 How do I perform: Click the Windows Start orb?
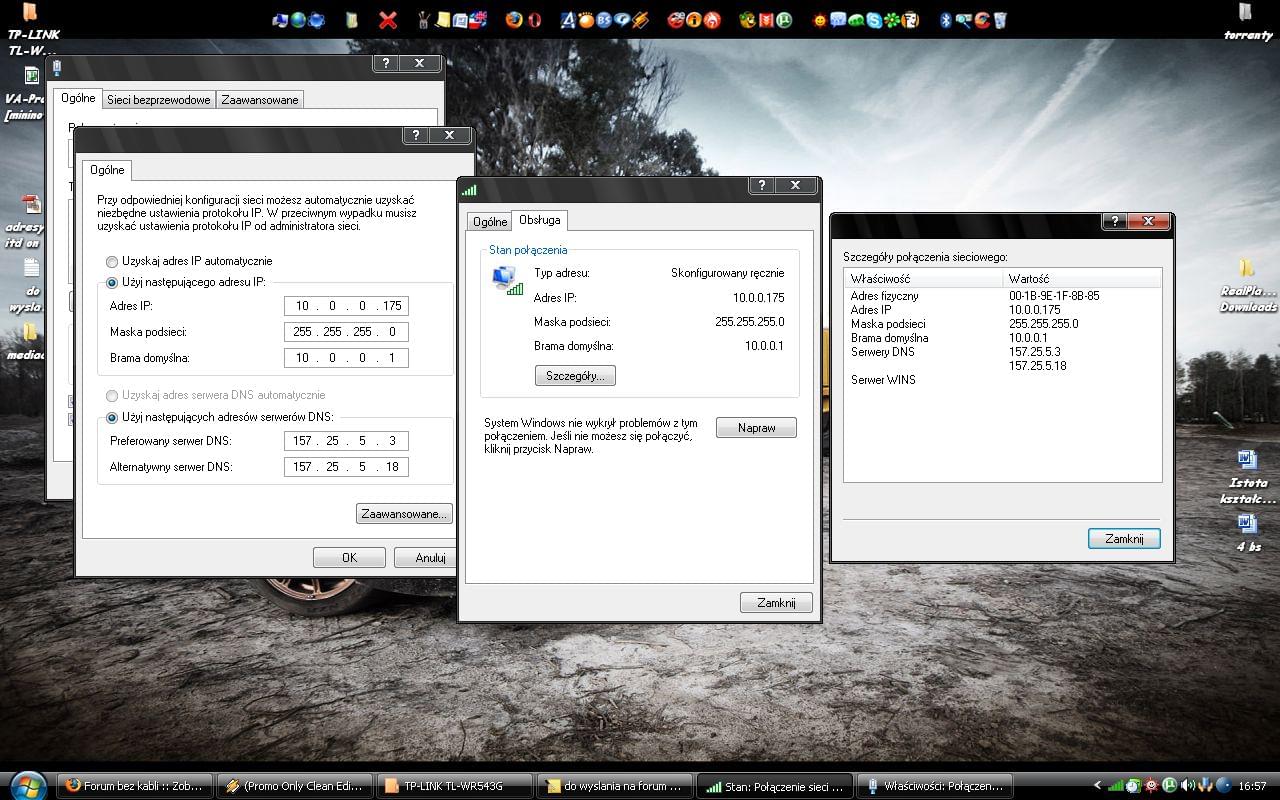tap(27, 785)
